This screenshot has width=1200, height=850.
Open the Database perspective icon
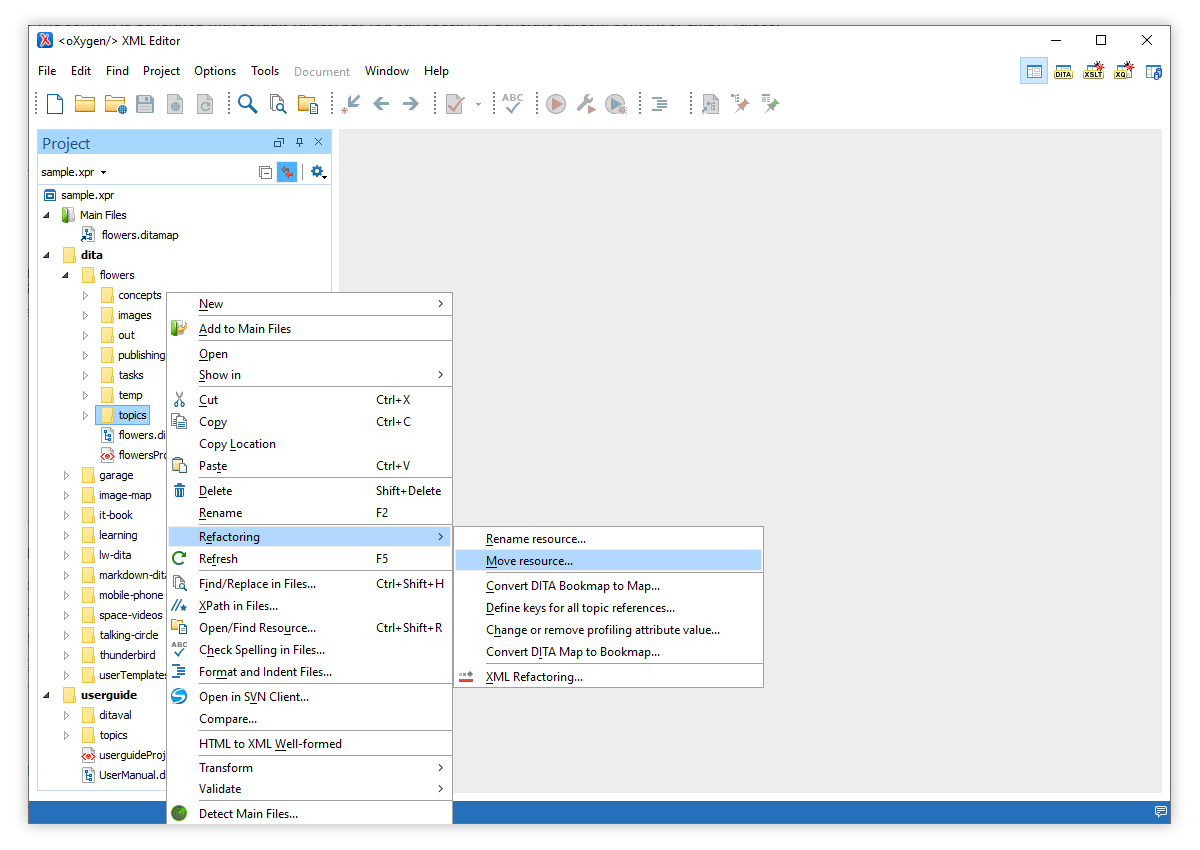point(1153,71)
